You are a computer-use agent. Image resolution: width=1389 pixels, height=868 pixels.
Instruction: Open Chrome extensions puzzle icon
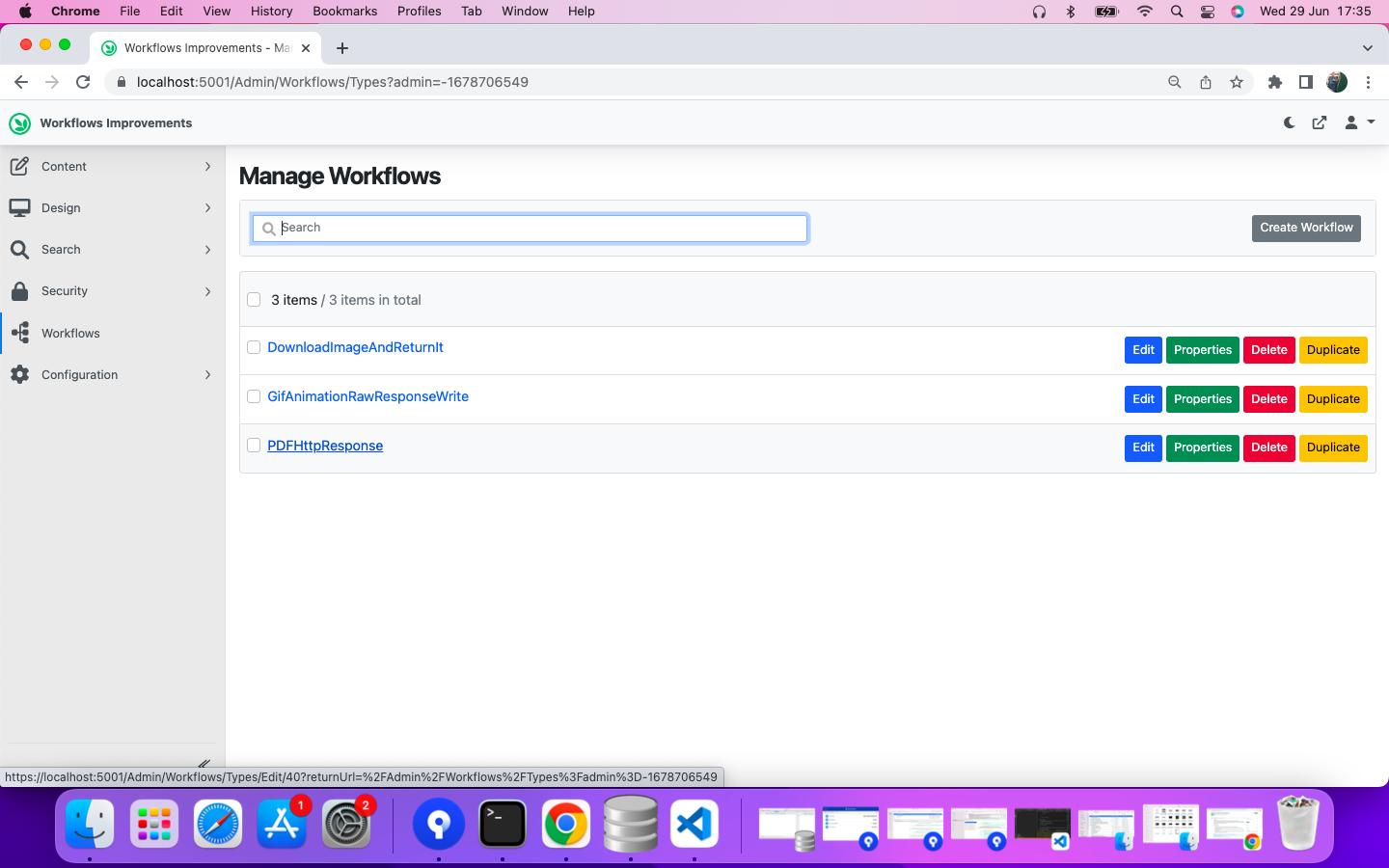(1275, 82)
